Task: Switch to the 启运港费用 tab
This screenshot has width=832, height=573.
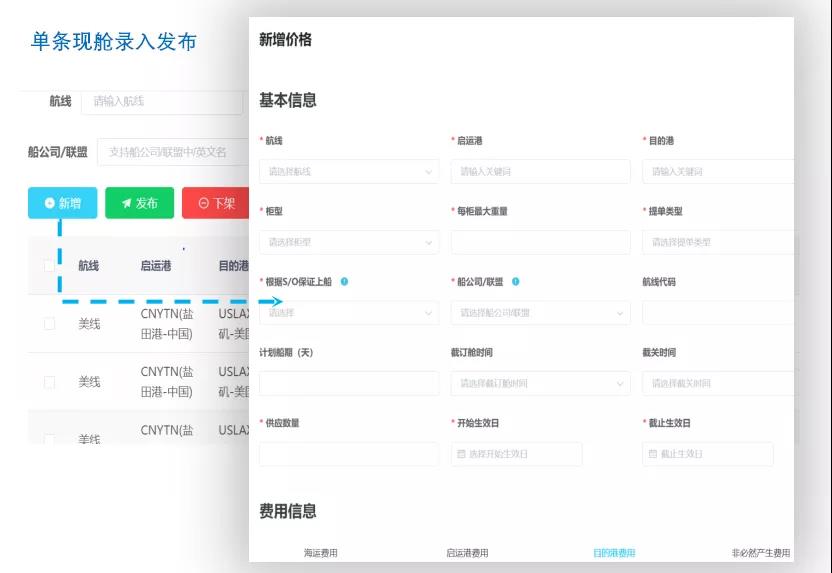Action: click(x=467, y=553)
